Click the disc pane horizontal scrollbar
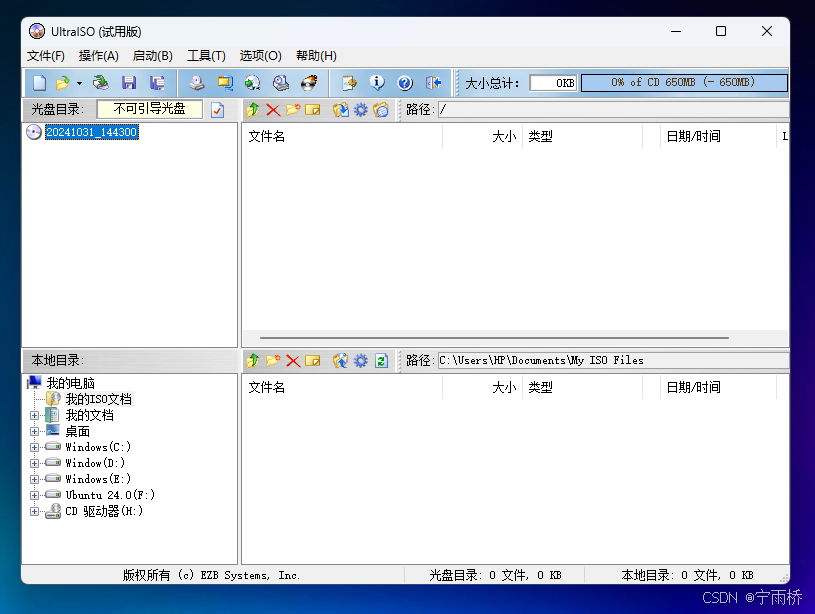Viewport: 815px width, 614px height. coord(494,338)
